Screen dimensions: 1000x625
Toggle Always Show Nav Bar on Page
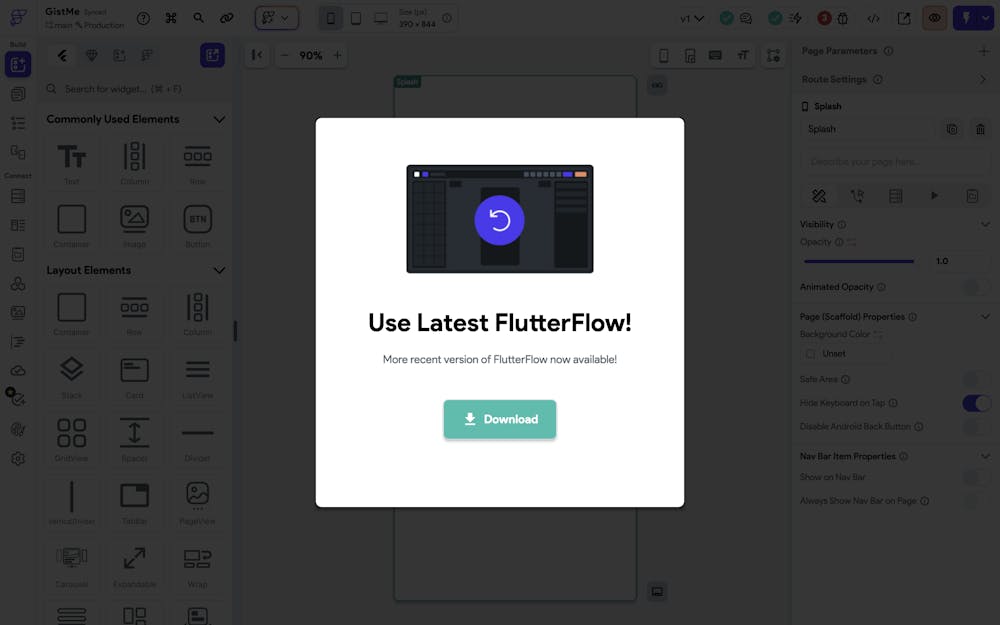coord(976,501)
